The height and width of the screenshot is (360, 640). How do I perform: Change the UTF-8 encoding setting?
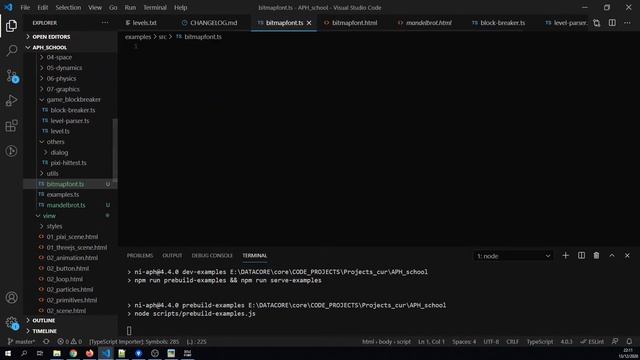pyautogui.click(x=491, y=342)
